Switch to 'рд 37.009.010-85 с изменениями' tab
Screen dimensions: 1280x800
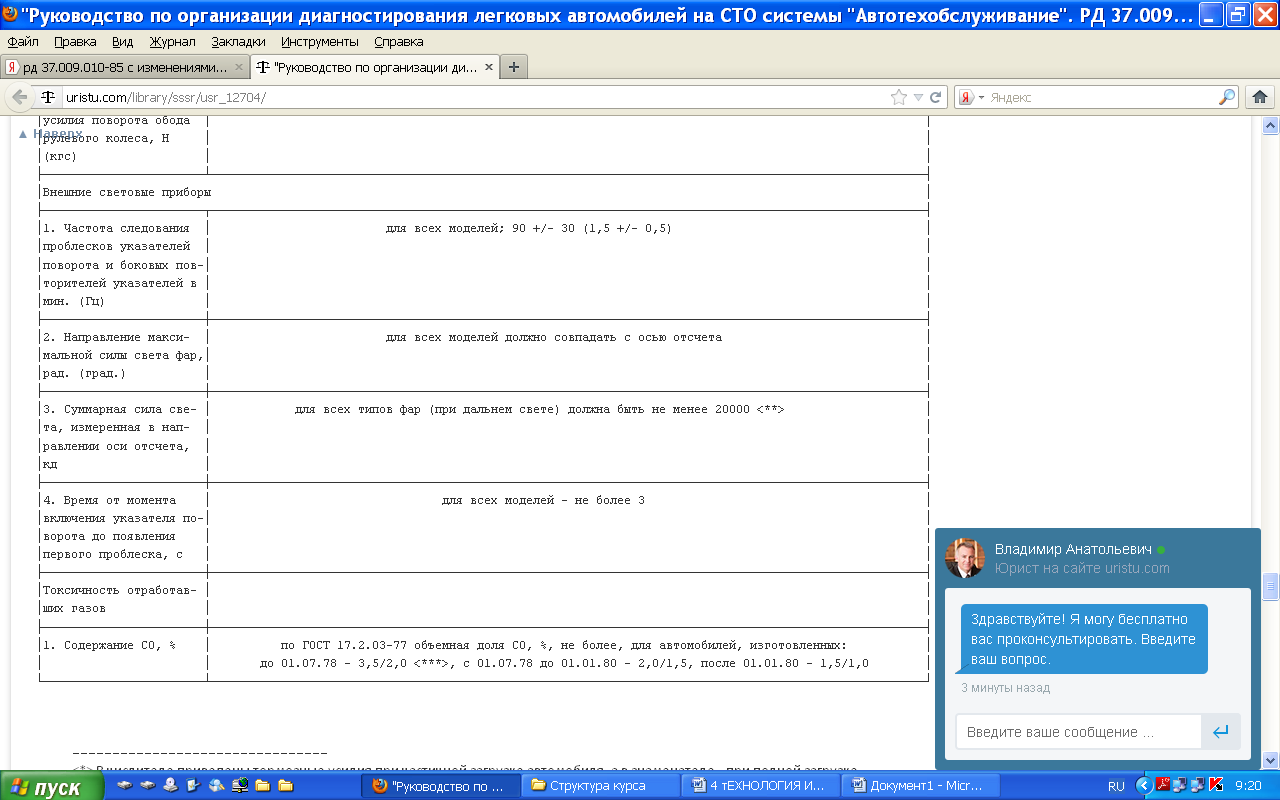pyautogui.click(x=125, y=67)
